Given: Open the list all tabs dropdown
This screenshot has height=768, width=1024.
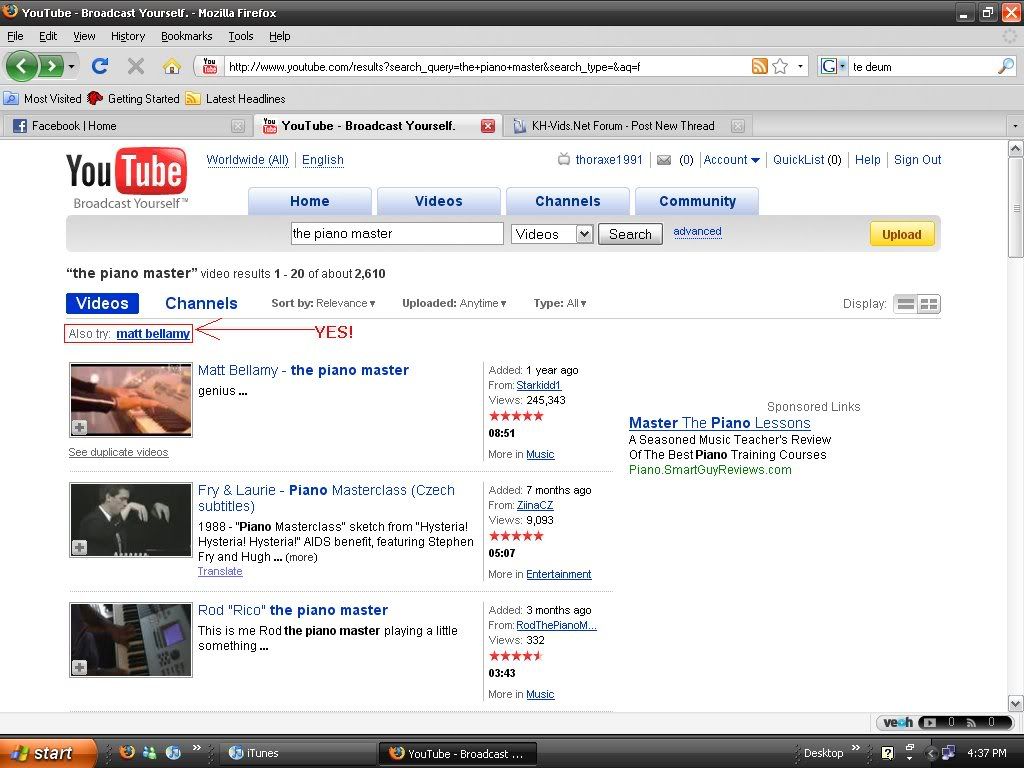Looking at the screenshot, I should point(1015,125).
